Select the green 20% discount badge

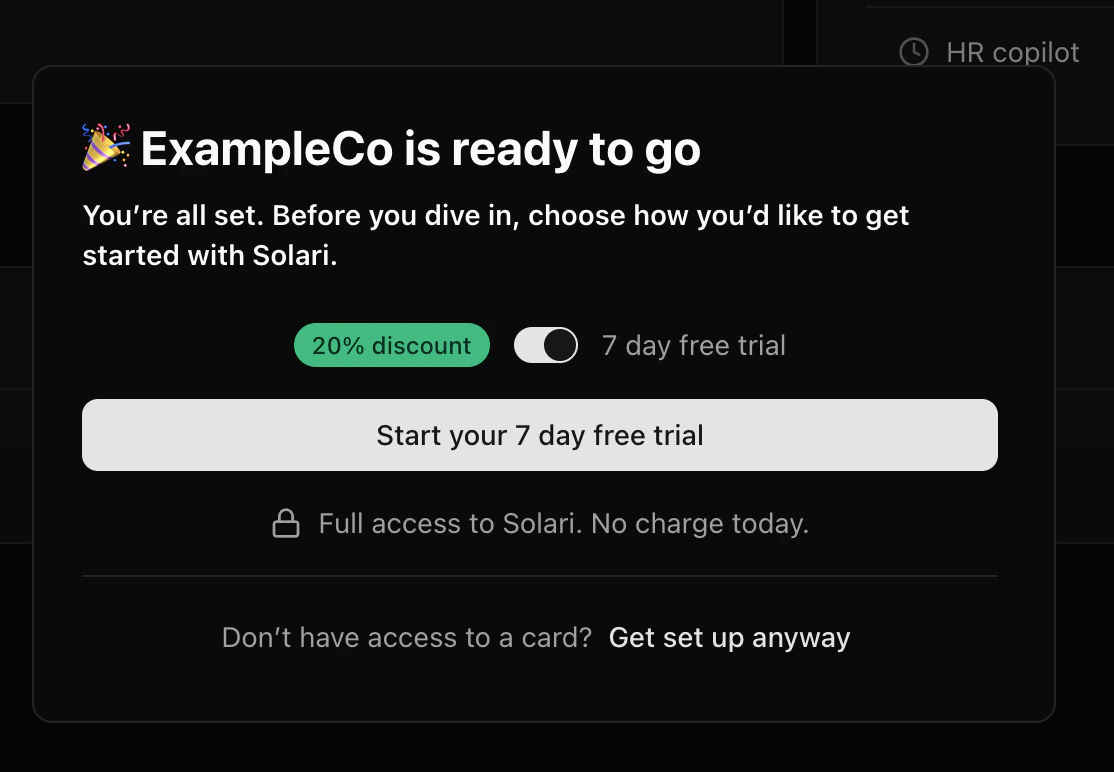click(x=391, y=345)
